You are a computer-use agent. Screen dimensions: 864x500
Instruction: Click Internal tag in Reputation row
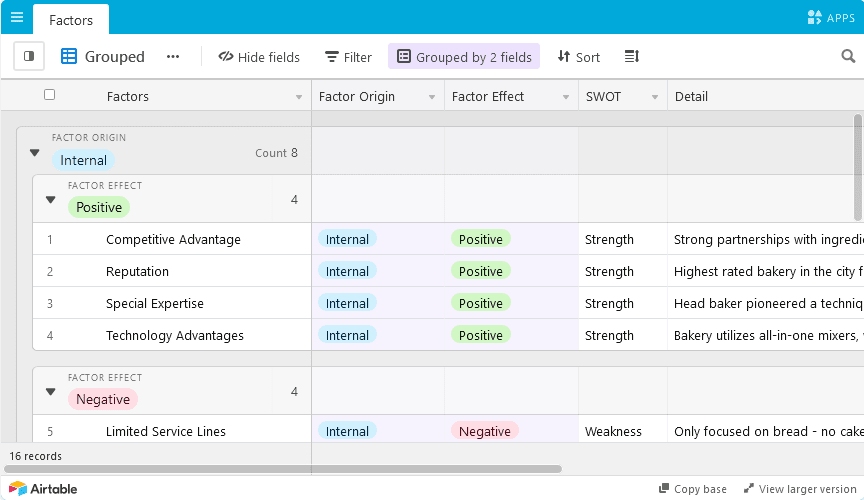[347, 271]
